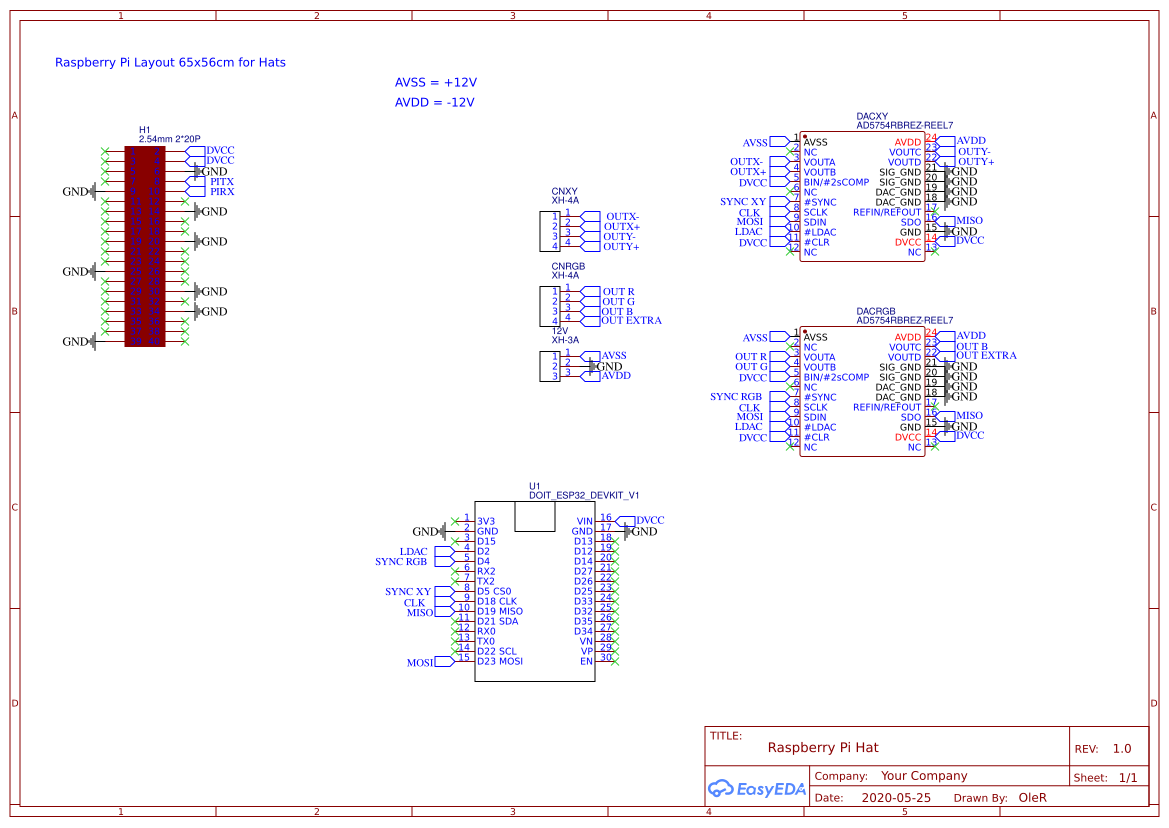Click the 'AVSS = +12V' text note
The width and height of the screenshot is (1169, 828).
(x=435, y=82)
